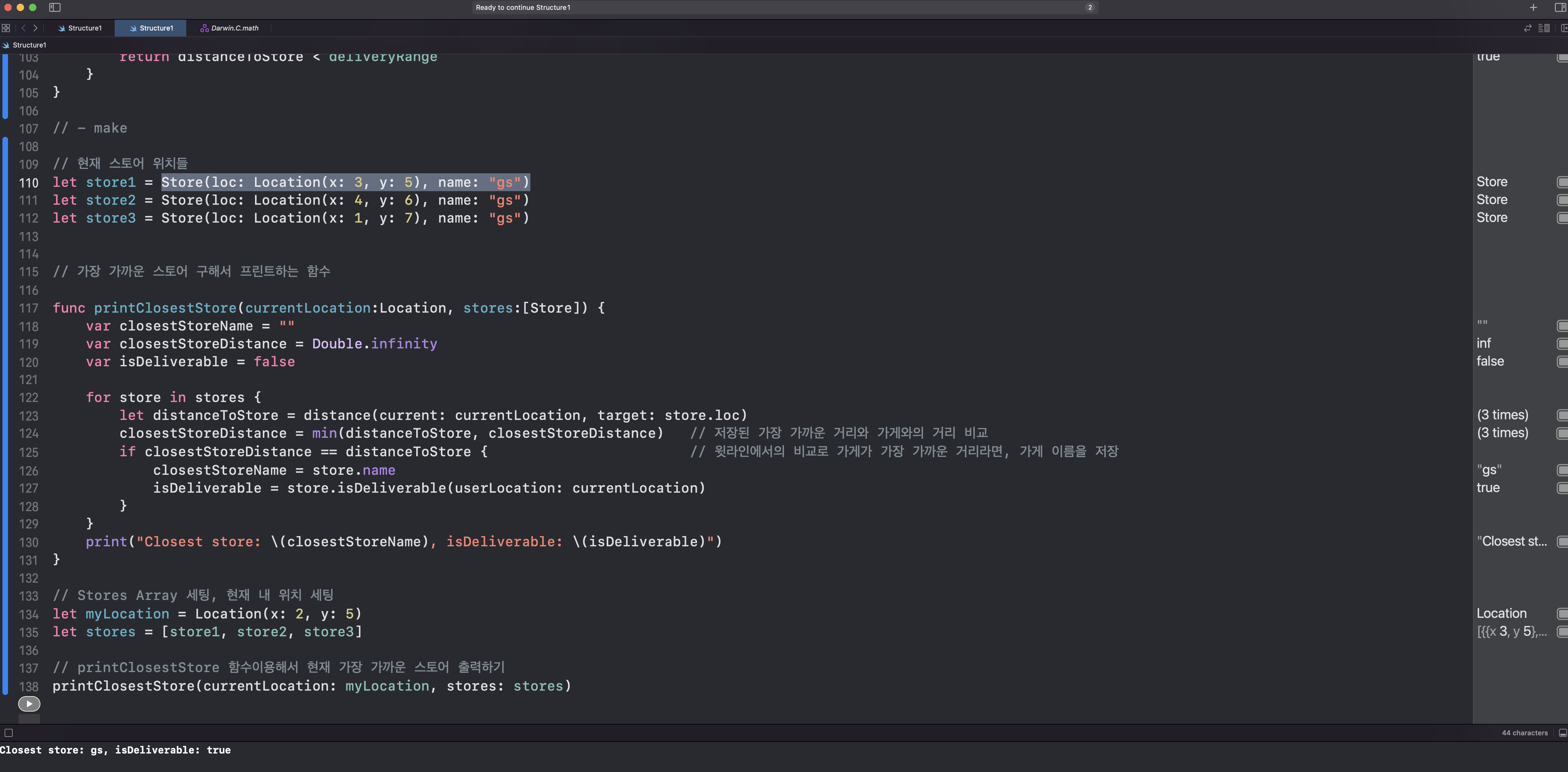Click the plus Library button

[1533, 7]
